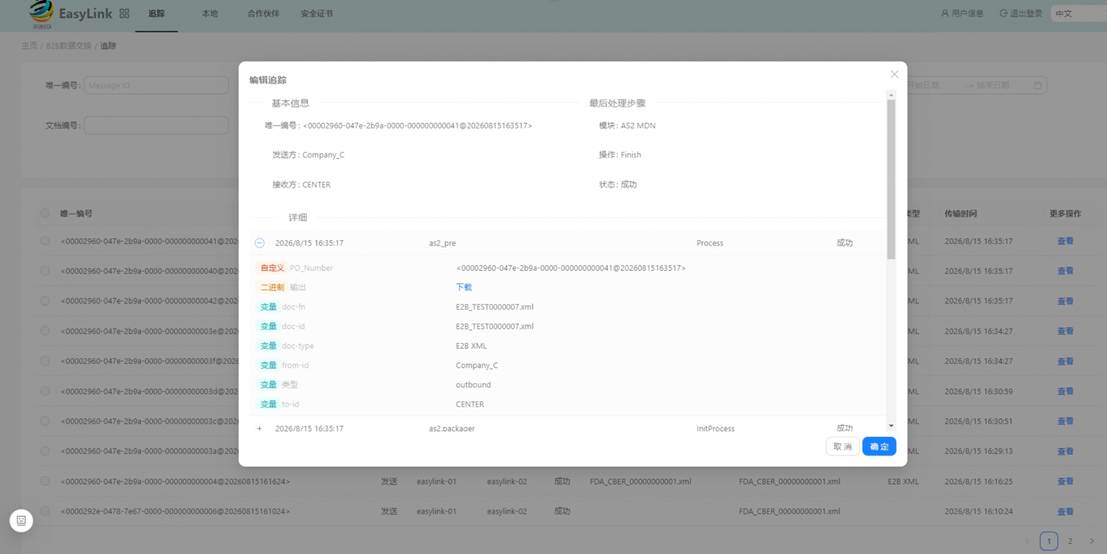The width and height of the screenshot is (1107, 554).
Task: Switch to the 追踪 tab
Action: 156,13
